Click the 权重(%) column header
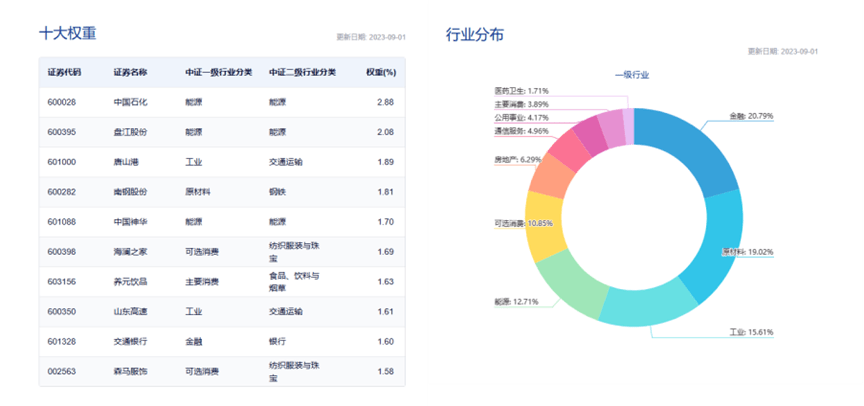 coord(380,73)
